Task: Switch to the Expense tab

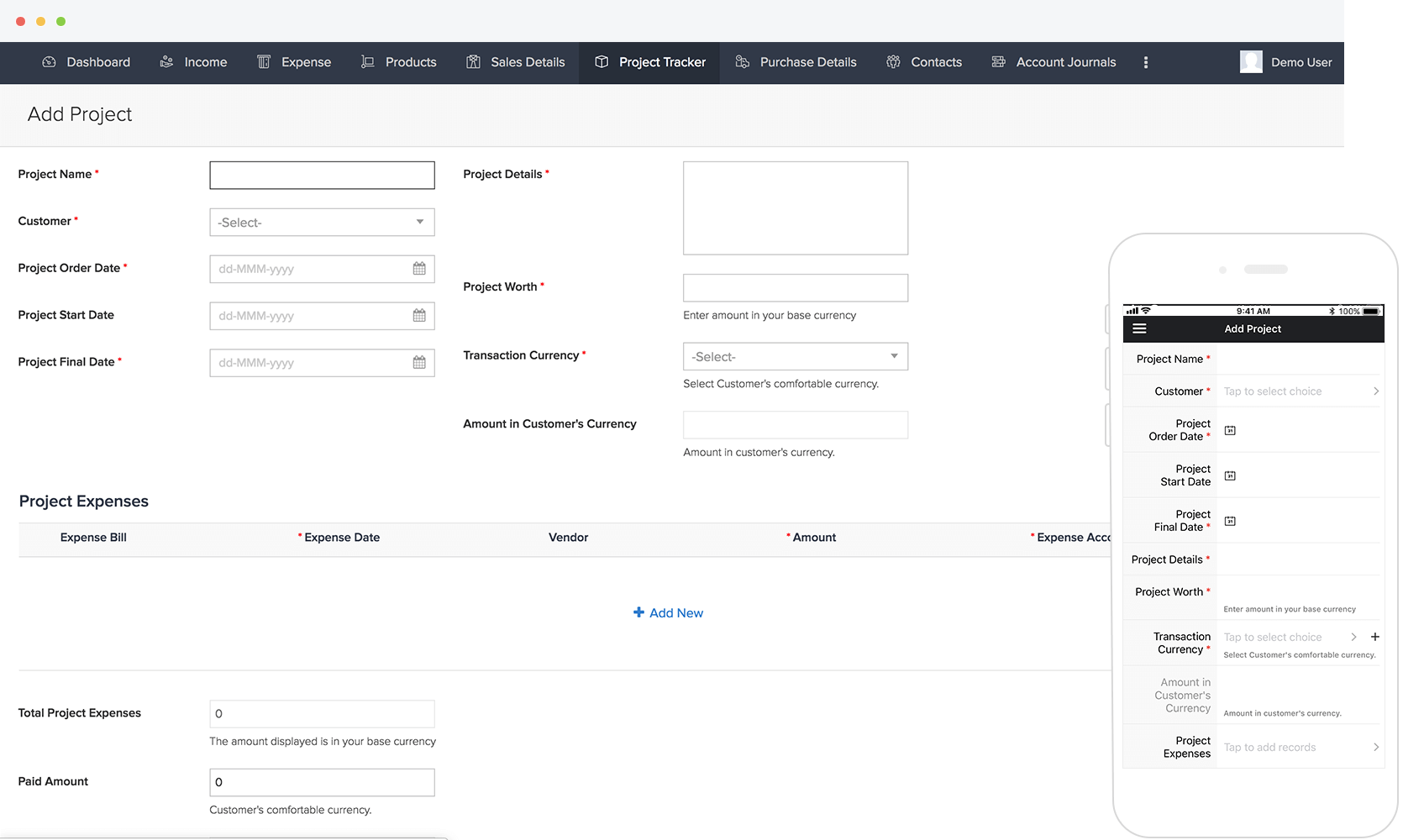Action: tap(294, 62)
